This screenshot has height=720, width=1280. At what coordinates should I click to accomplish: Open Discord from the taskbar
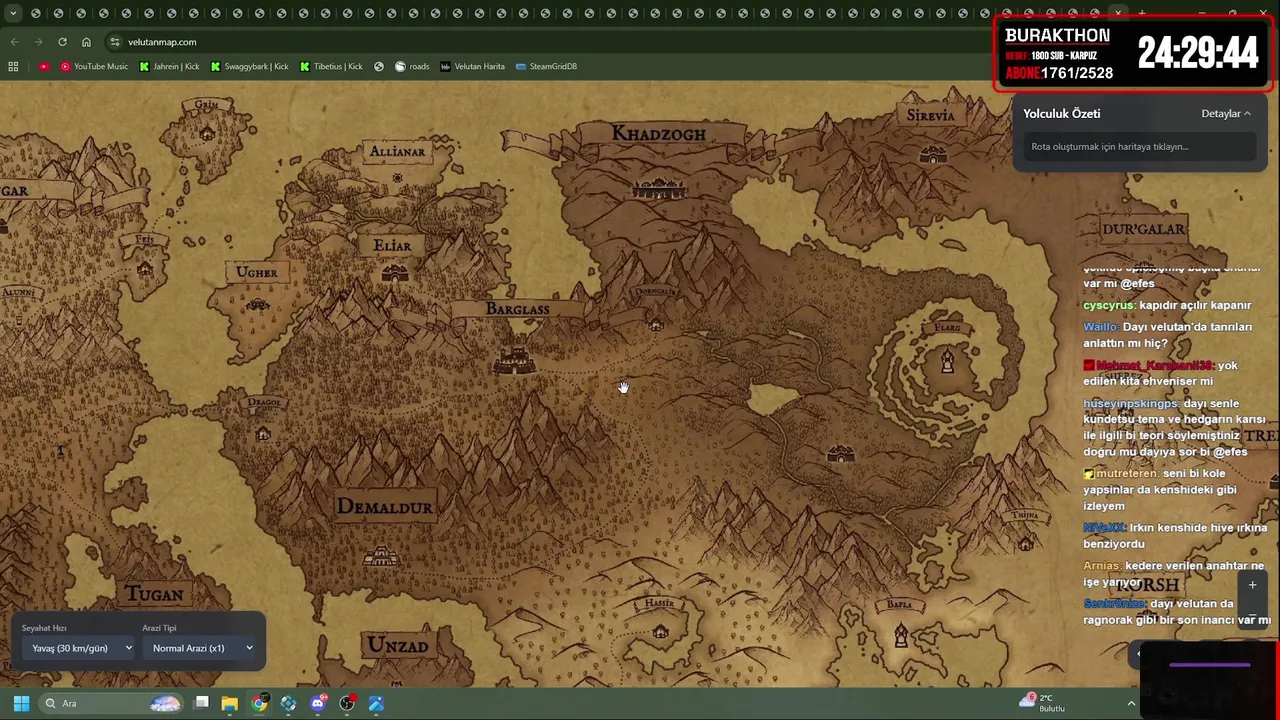[x=318, y=703]
